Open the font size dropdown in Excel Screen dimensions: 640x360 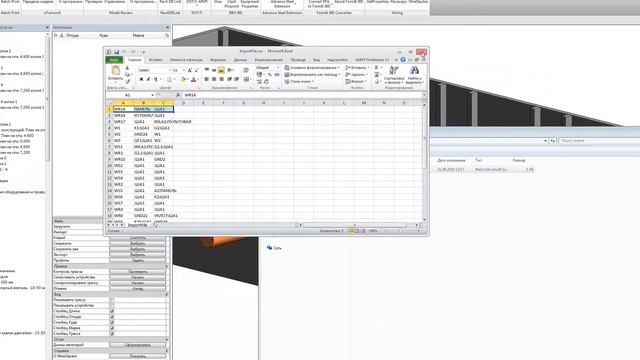click(x=184, y=70)
